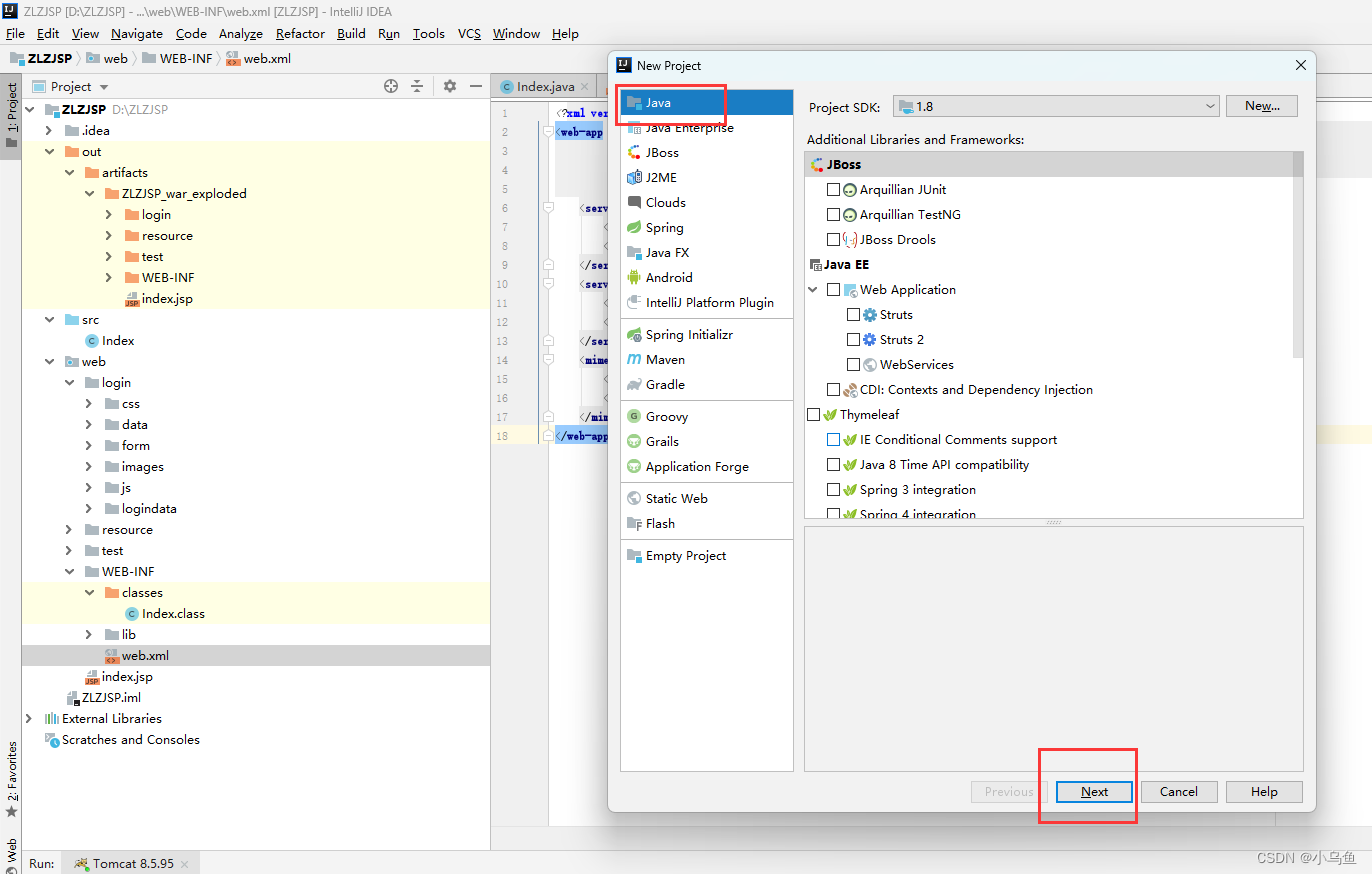This screenshot has height=874, width=1372.
Task: Choose Empty Project type
Action: click(x=706, y=556)
